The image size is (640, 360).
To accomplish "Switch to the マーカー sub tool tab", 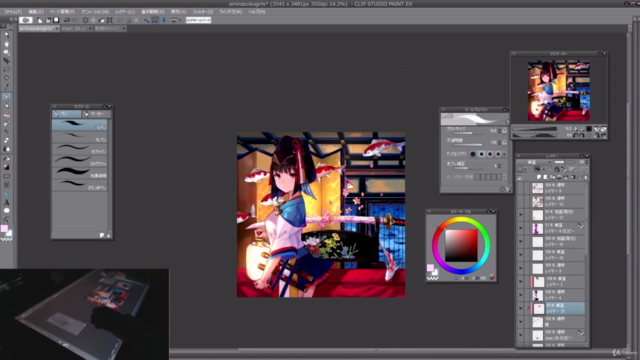I will coord(96,114).
